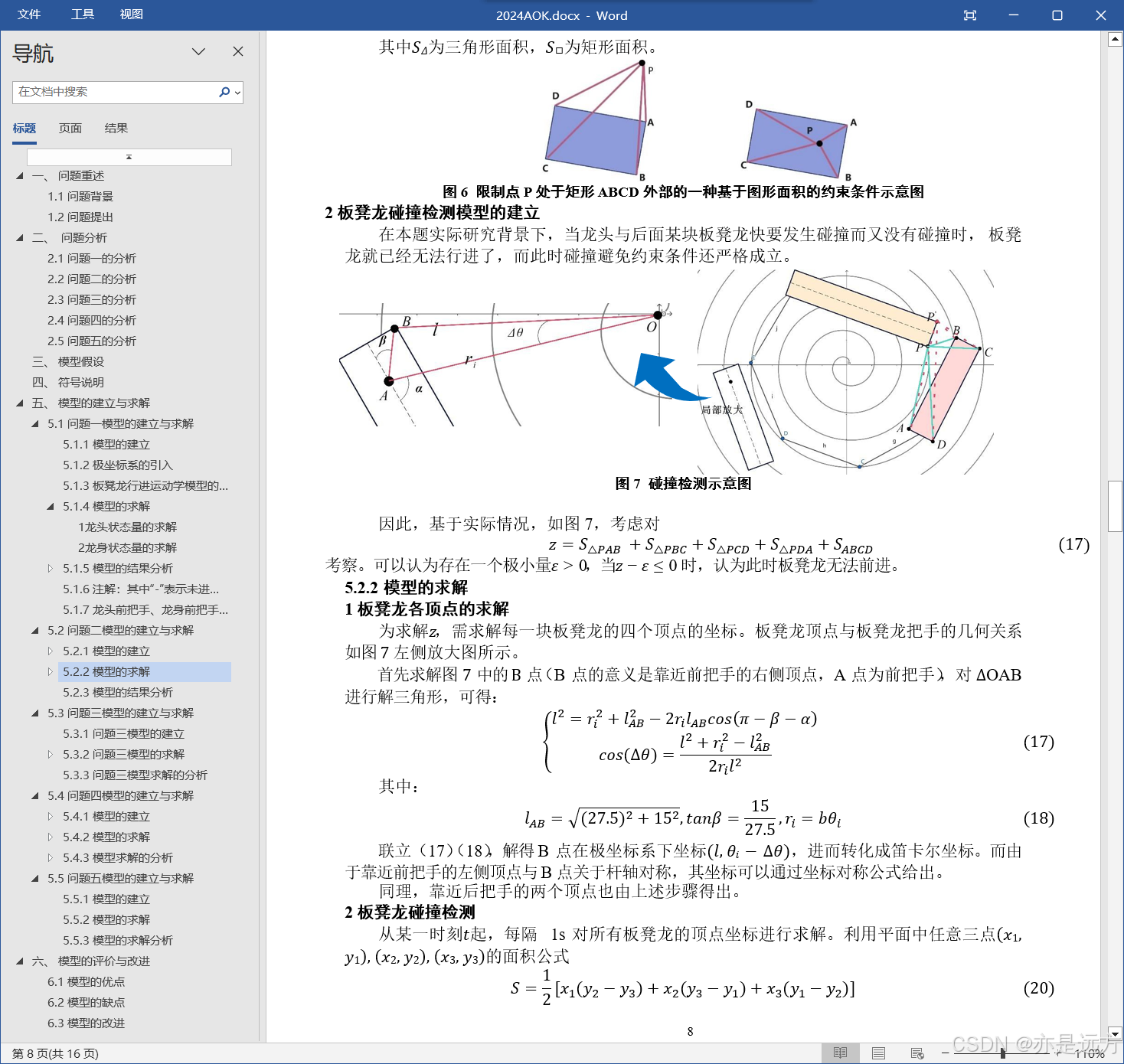
Task: Expand the 5.4.2 模型的求解 node
Action: (x=51, y=837)
